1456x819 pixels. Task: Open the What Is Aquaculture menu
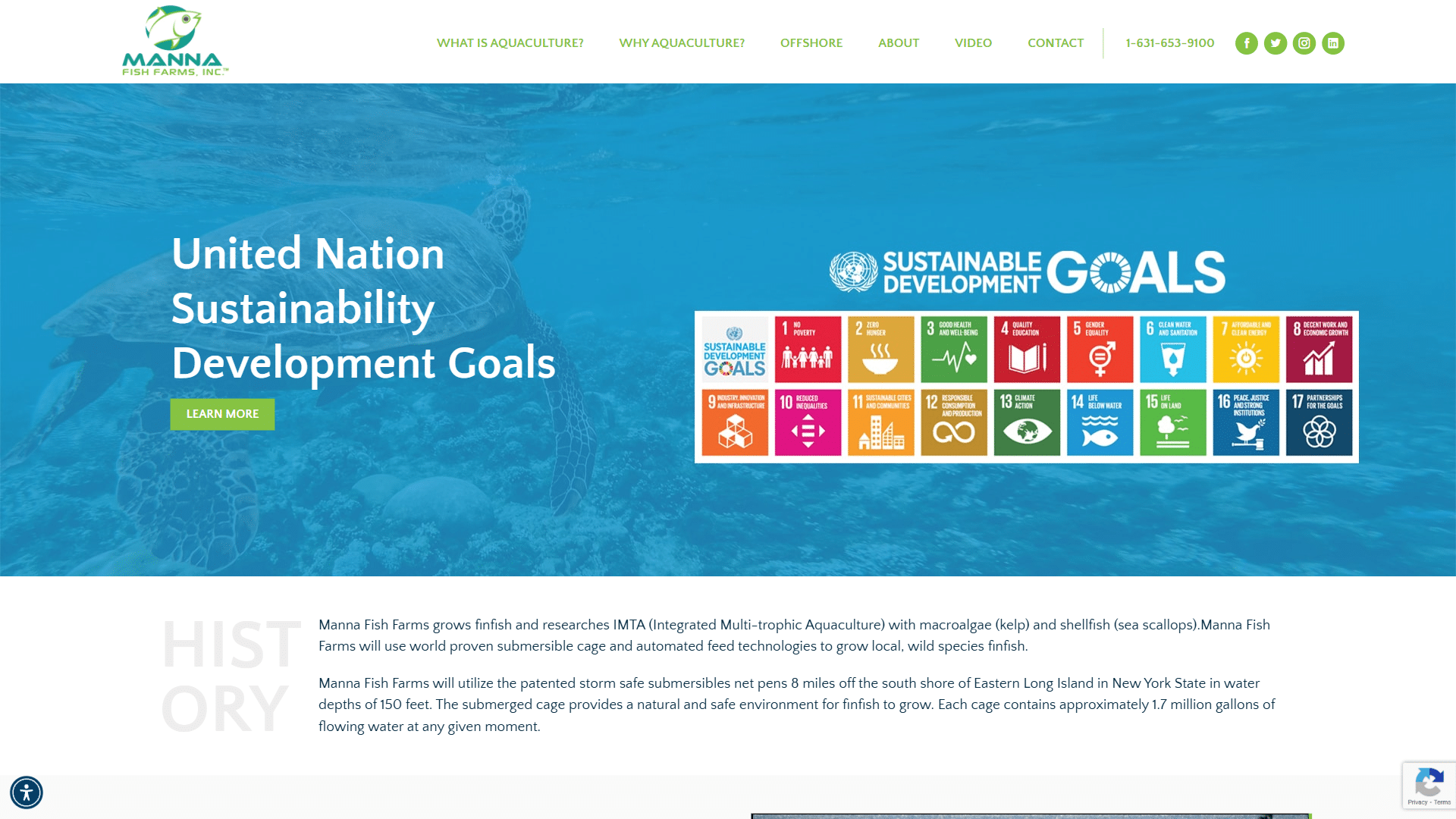[510, 43]
